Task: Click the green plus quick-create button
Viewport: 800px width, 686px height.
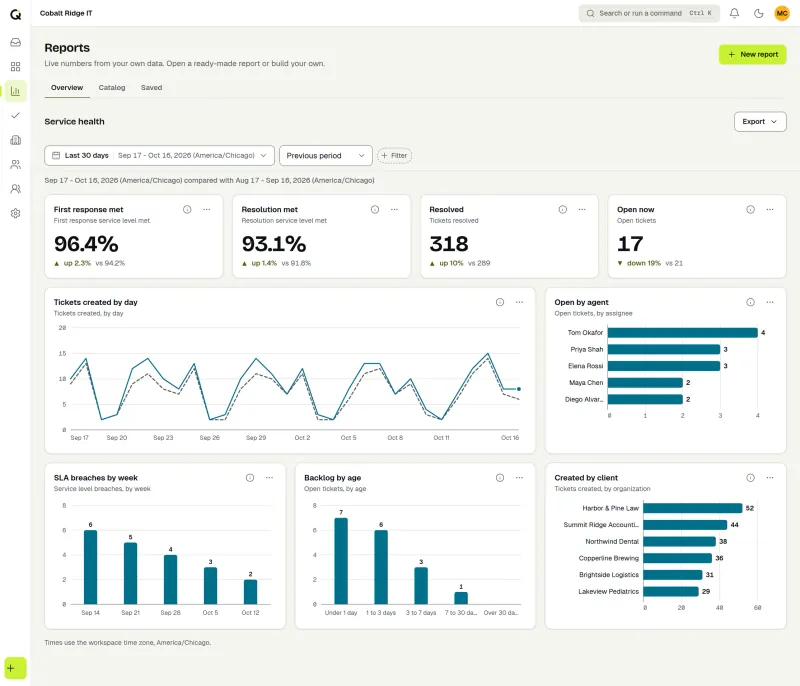Action: [15, 668]
